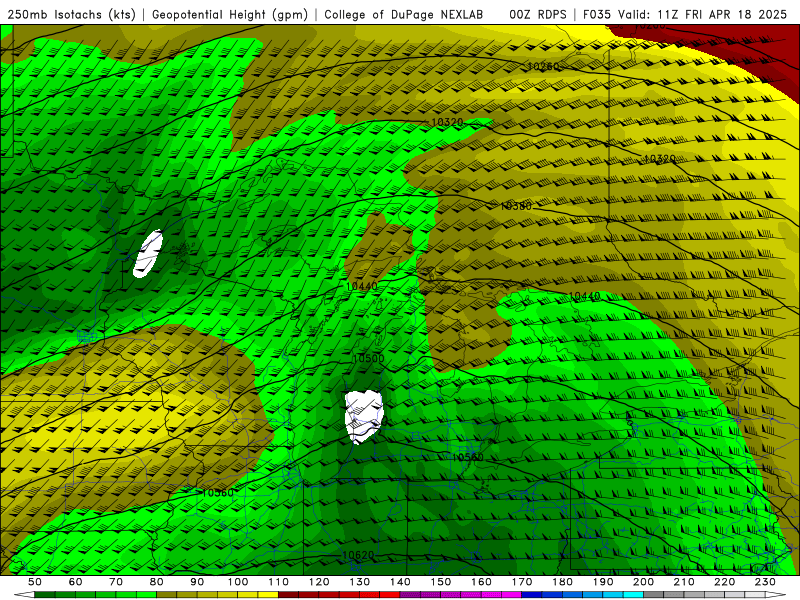Image resolution: width=800 pixels, height=600 pixels.
Task: Click the 80 kts legend label
Action: [157, 582]
